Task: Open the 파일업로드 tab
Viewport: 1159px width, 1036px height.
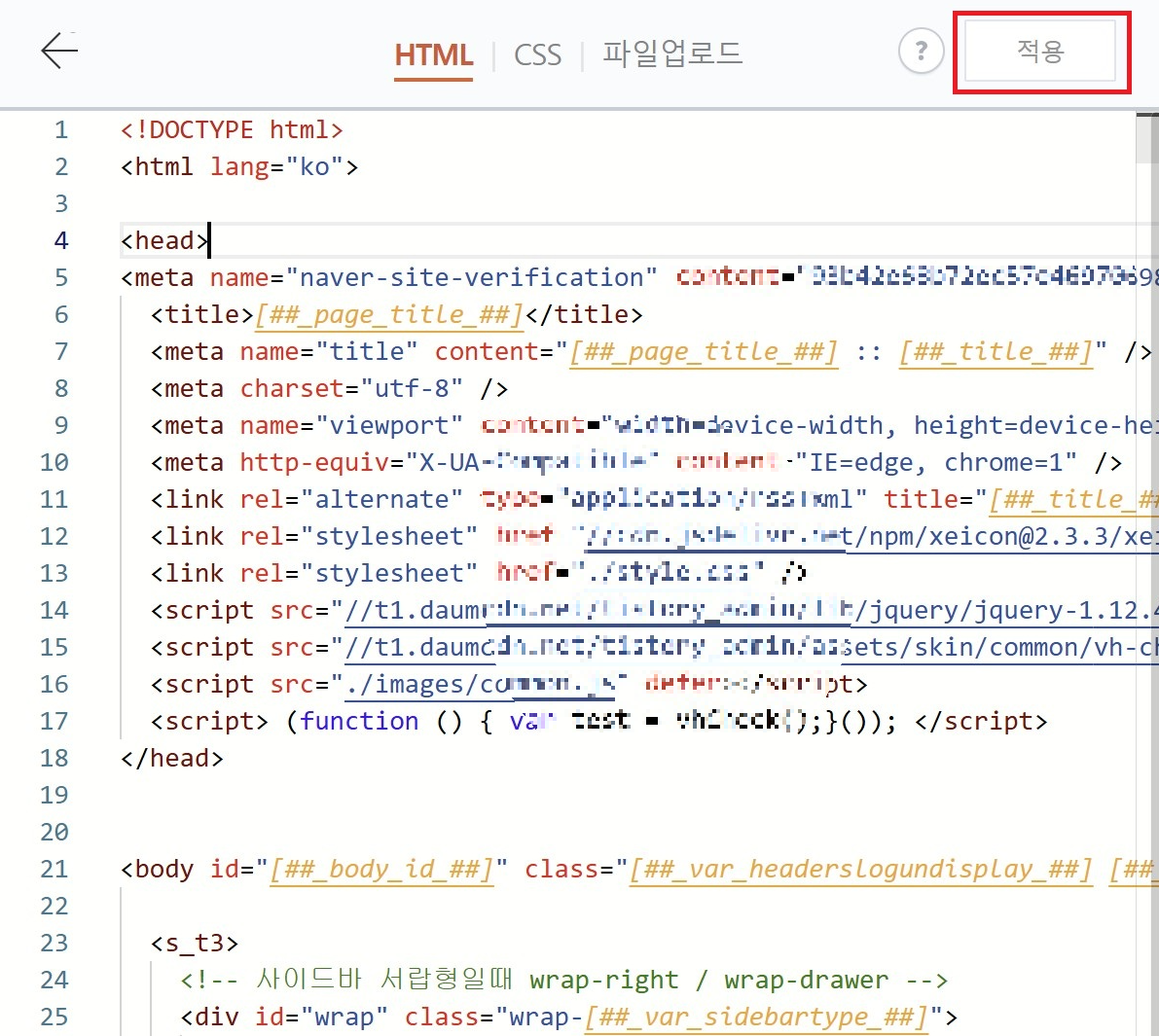Action: click(671, 54)
